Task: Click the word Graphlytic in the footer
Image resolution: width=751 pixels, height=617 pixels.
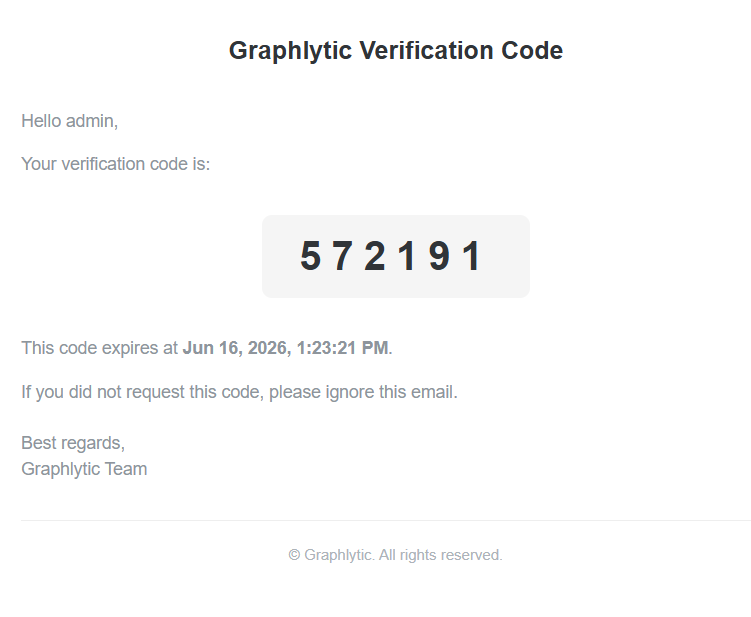Action: (339, 555)
